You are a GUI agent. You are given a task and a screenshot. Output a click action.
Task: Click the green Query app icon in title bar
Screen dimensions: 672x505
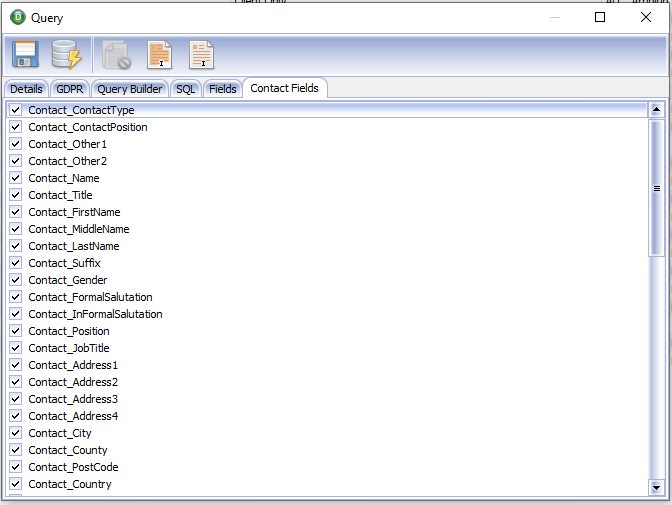point(18,17)
